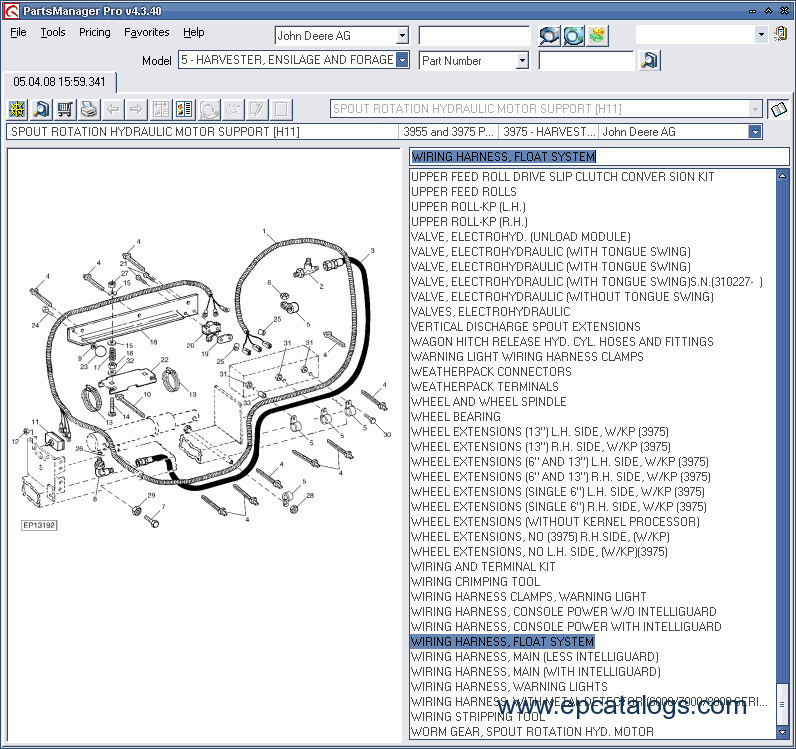
Task: Select VALVES, ELECTROHYDRAULIC list row
Action: 490,312
